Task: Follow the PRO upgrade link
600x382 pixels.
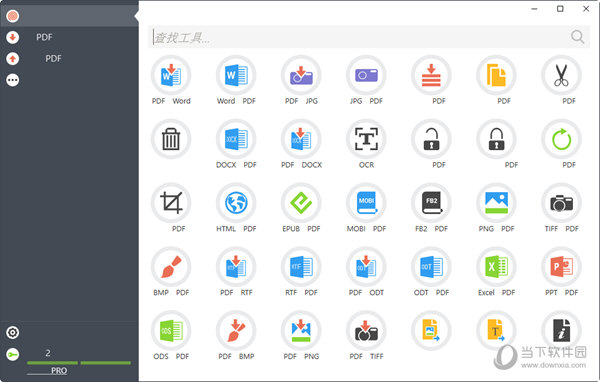Action: pyautogui.click(x=47, y=371)
